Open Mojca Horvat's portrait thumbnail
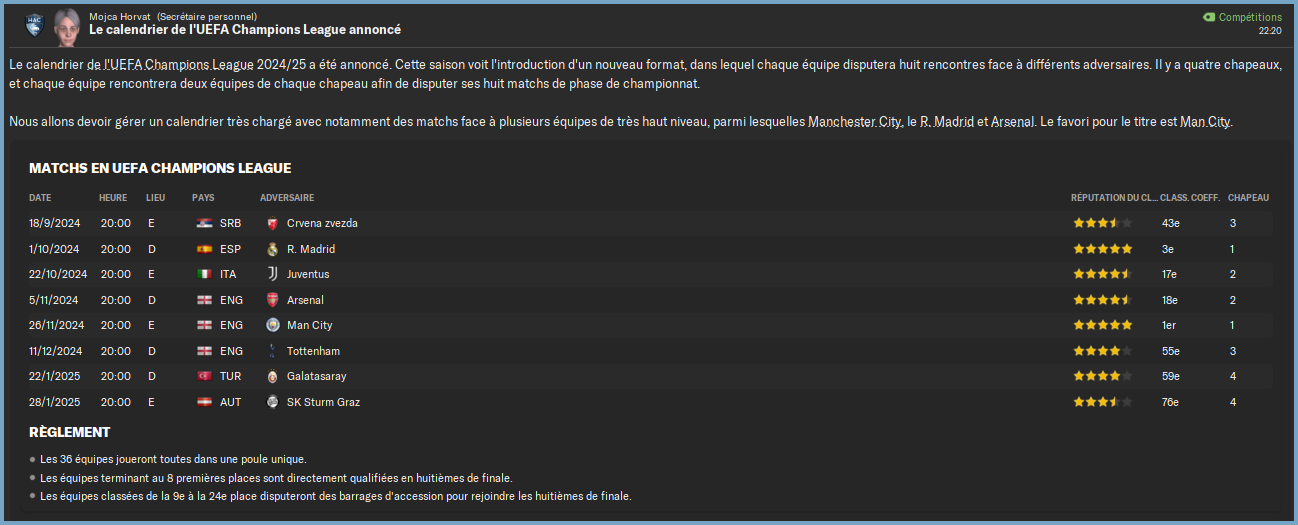This screenshot has width=1298, height=525. [x=67, y=23]
